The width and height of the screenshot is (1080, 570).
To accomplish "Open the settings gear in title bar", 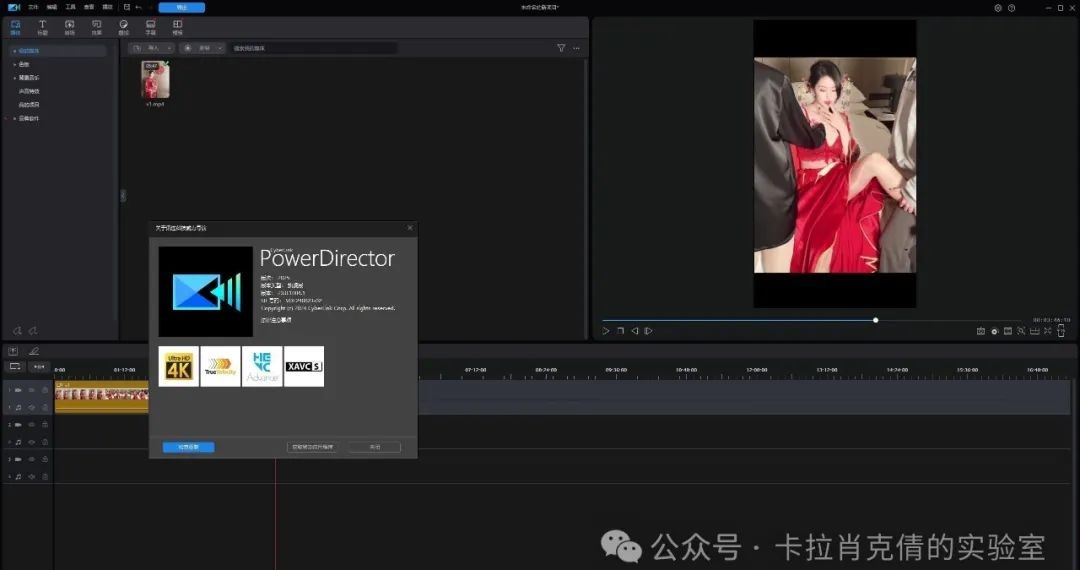I will pyautogui.click(x=997, y=8).
